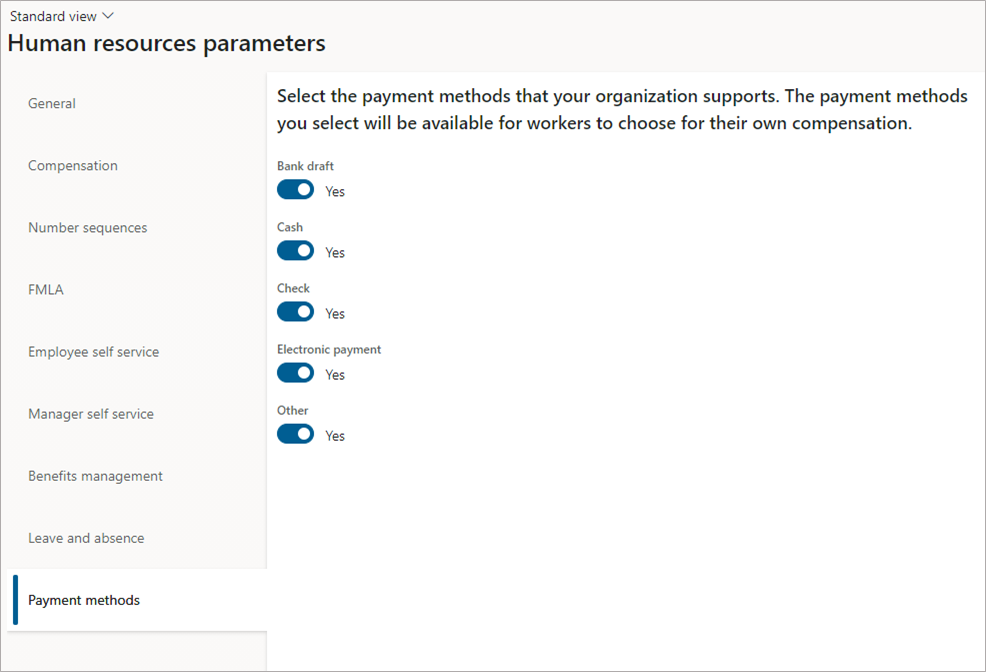Select the Leave and absence section
The width and height of the screenshot is (986, 672).
(86, 537)
